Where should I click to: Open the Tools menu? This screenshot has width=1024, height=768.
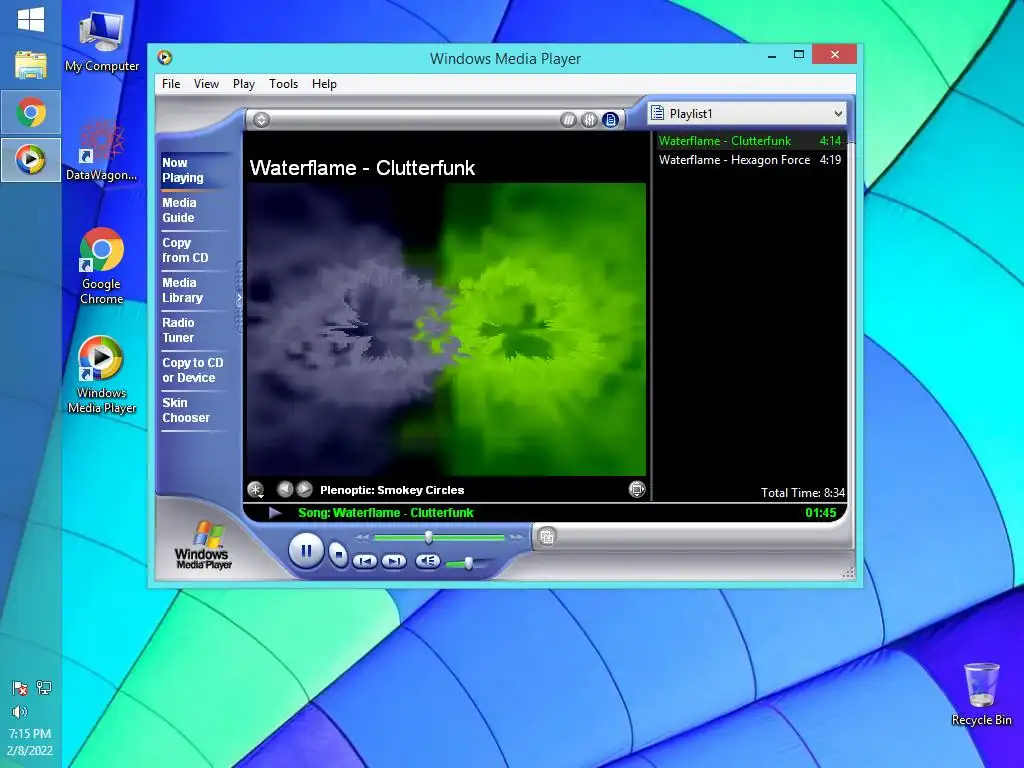point(283,84)
